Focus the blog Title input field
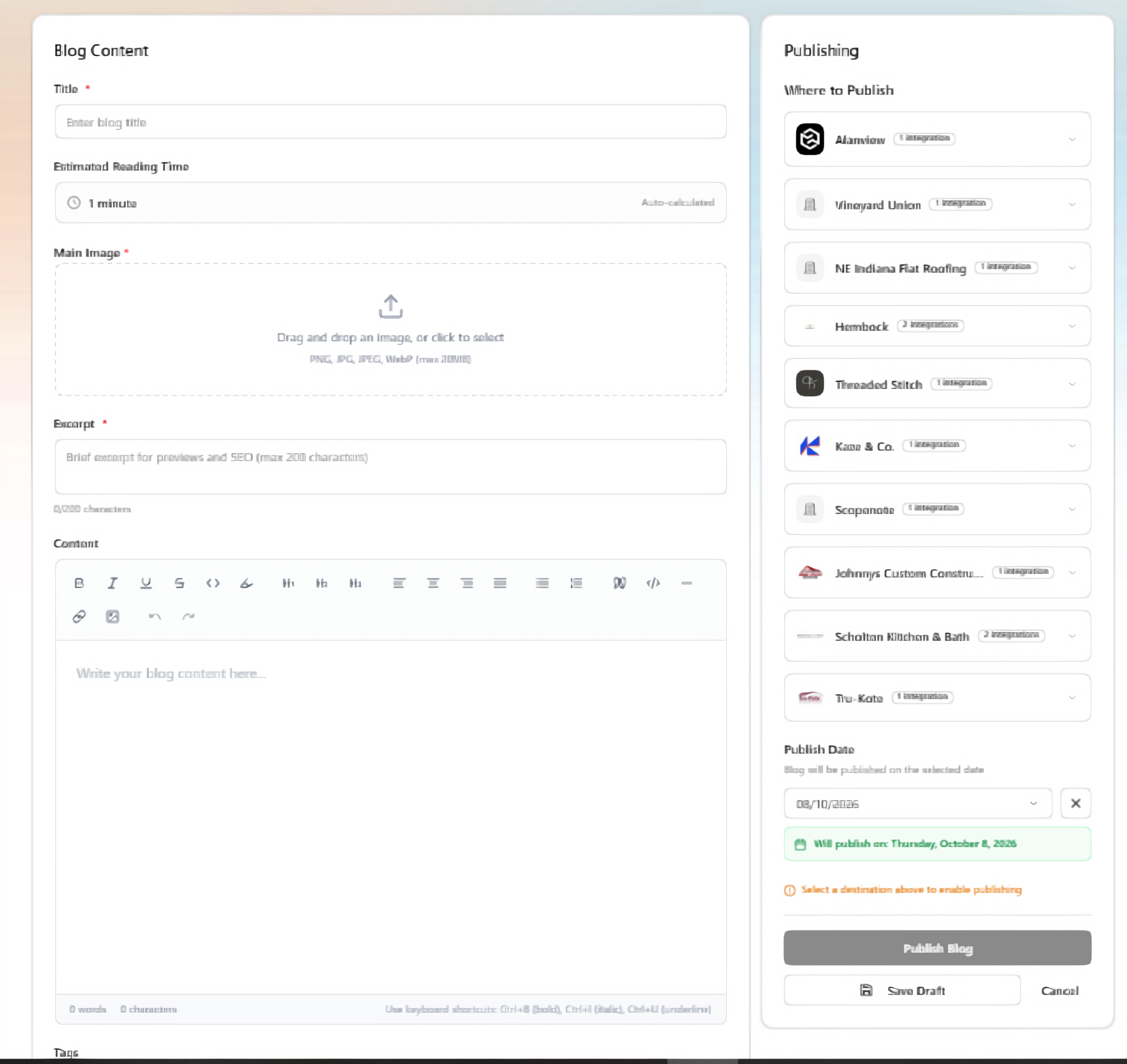 [x=390, y=122]
